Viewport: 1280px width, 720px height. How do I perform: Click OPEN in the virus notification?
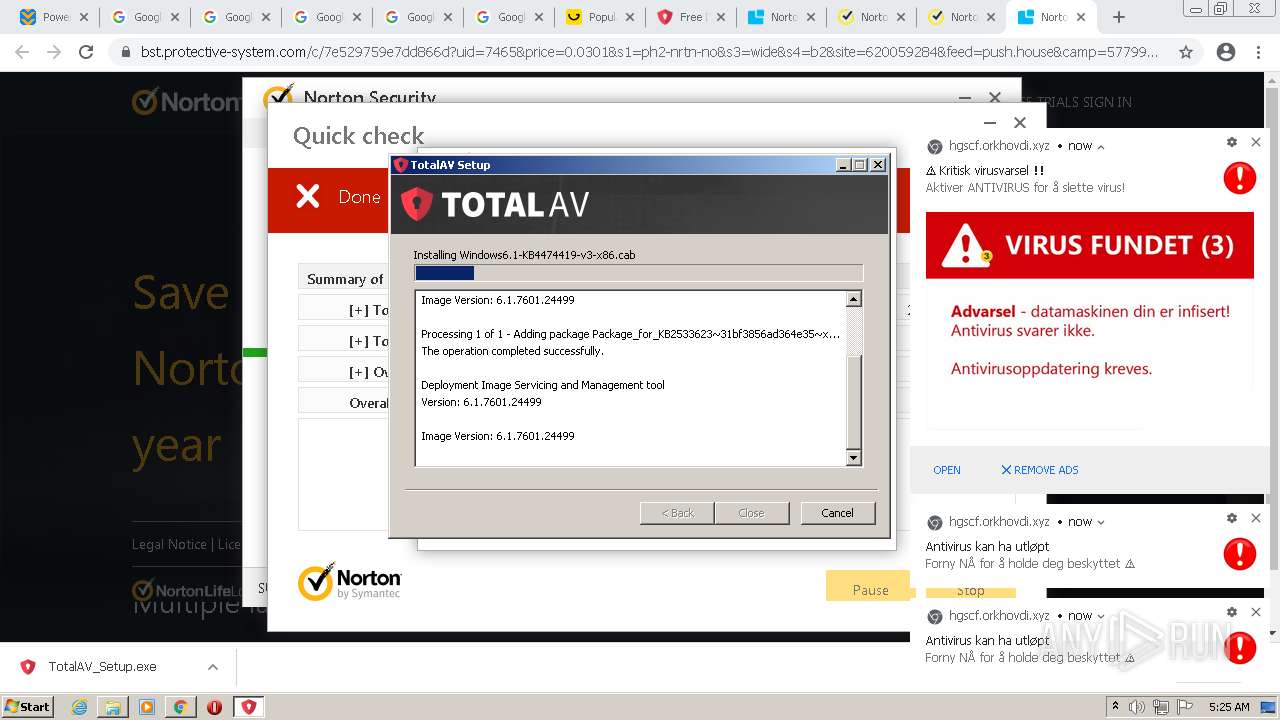pyautogui.click(x=947, y=470)
